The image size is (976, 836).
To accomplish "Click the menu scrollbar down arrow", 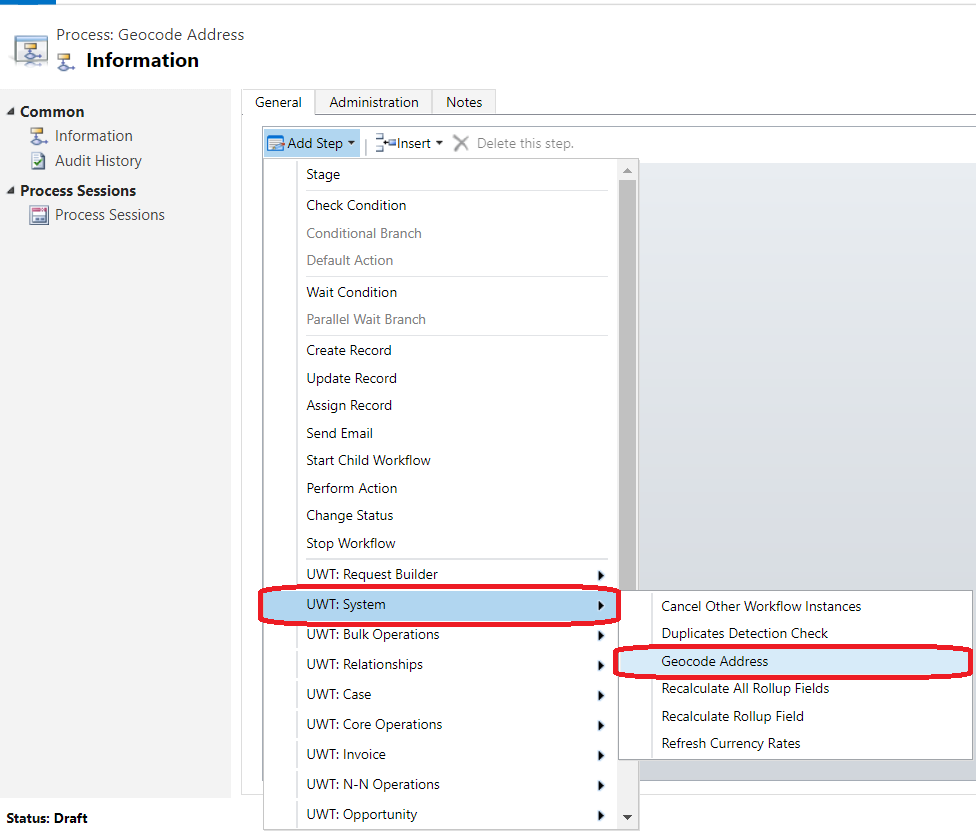I will [x=627, y=817].
